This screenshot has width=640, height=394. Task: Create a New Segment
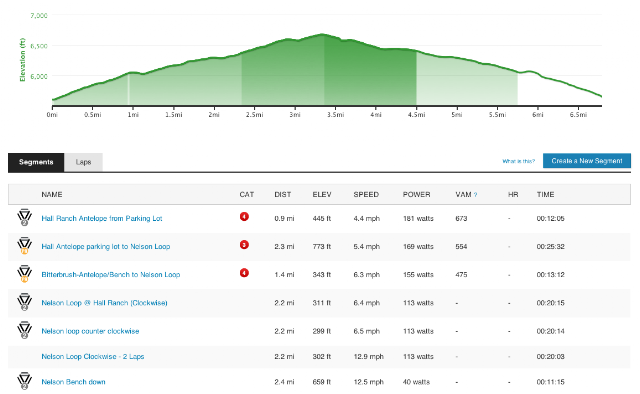(587, 161)
